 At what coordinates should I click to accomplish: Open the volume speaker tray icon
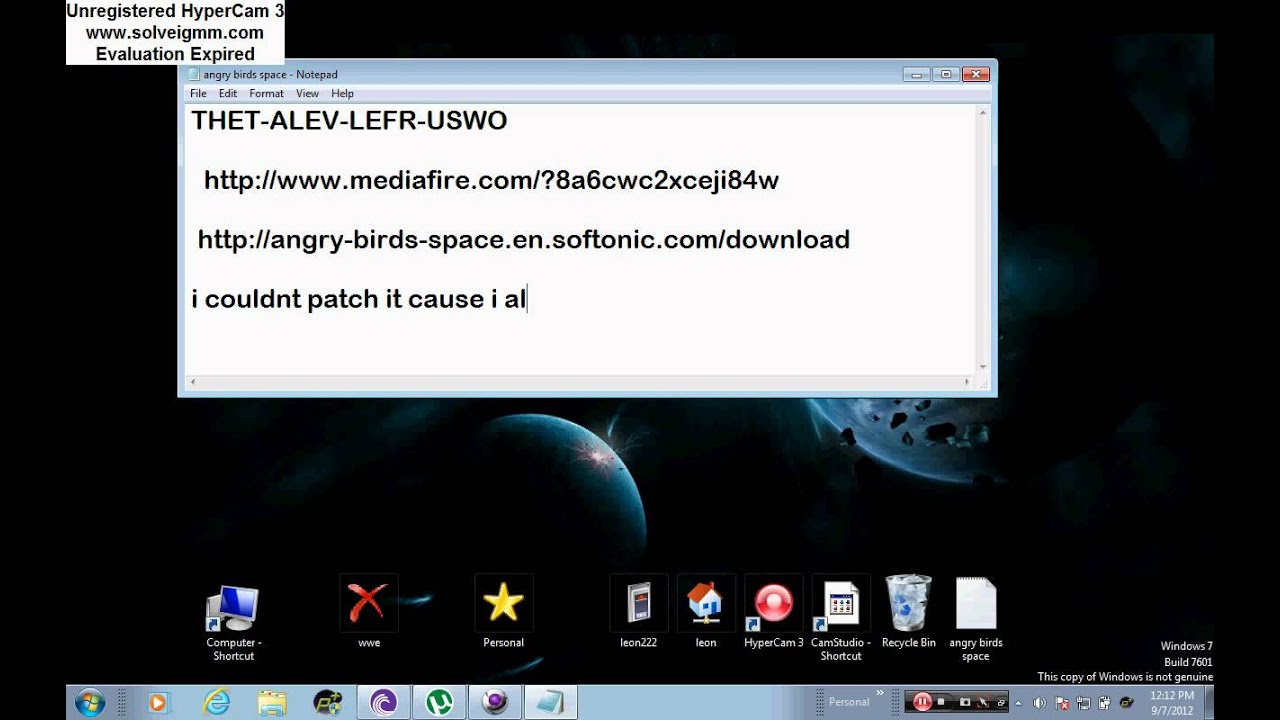1039,703
